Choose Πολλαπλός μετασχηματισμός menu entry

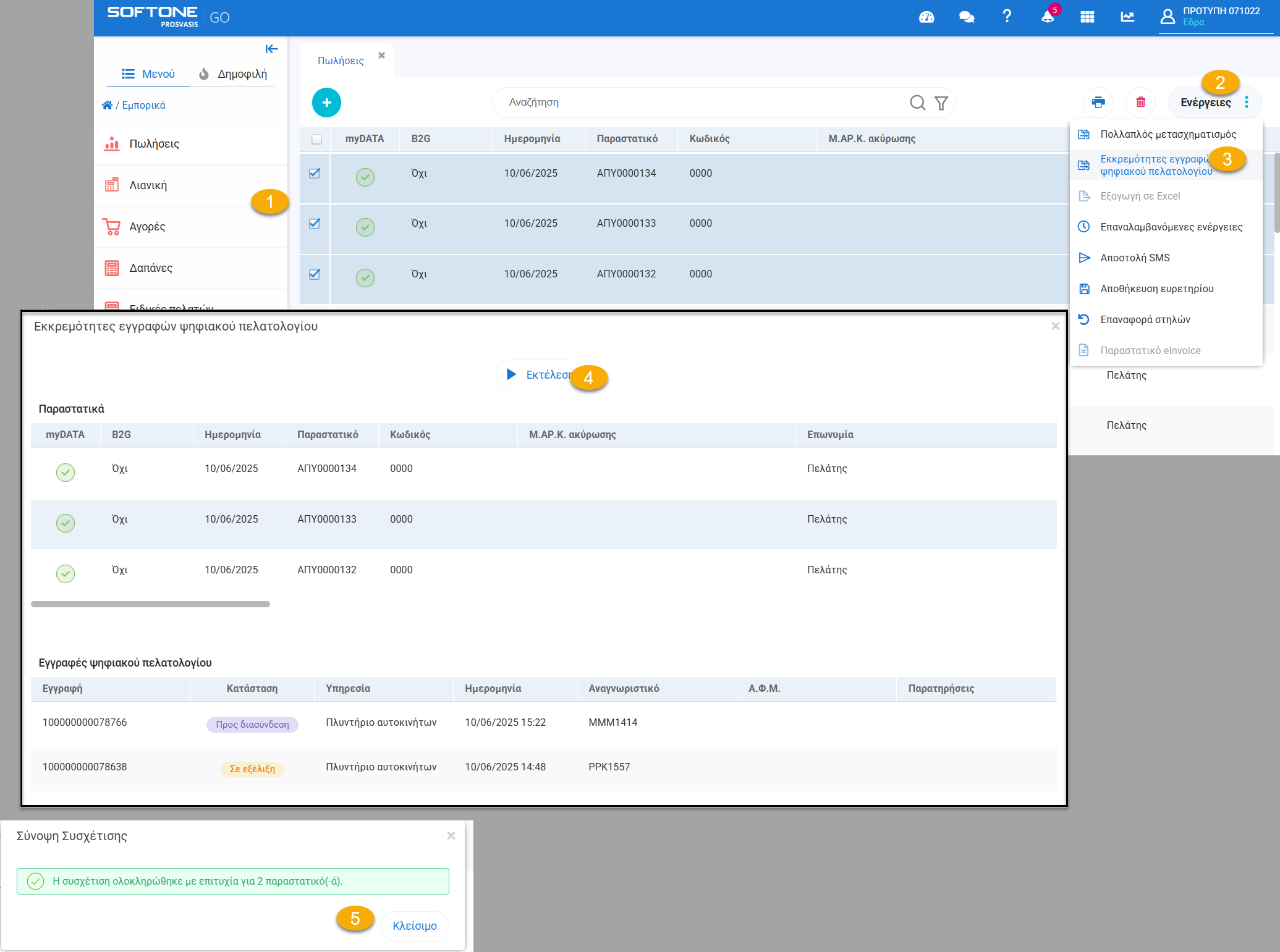tap(1168, 135)
